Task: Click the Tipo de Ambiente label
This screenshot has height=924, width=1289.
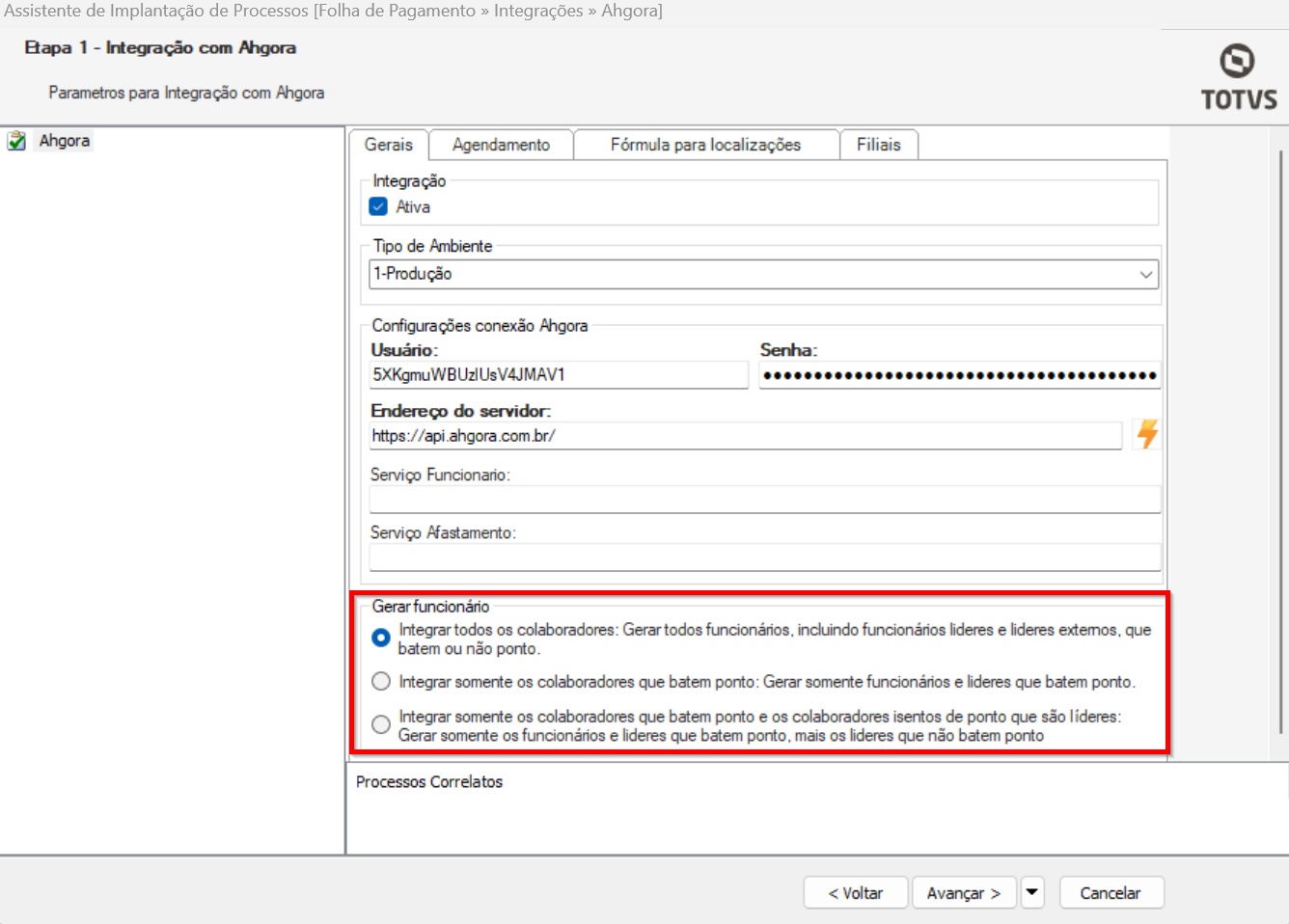Action: coord(432,246)
